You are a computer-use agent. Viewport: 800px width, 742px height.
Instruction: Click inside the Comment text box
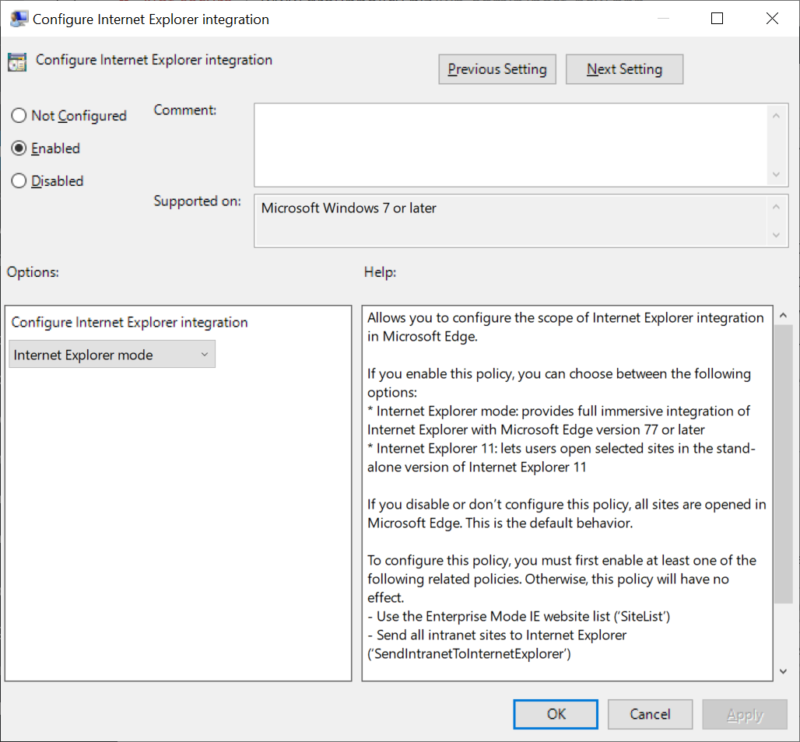pos(510,144)
